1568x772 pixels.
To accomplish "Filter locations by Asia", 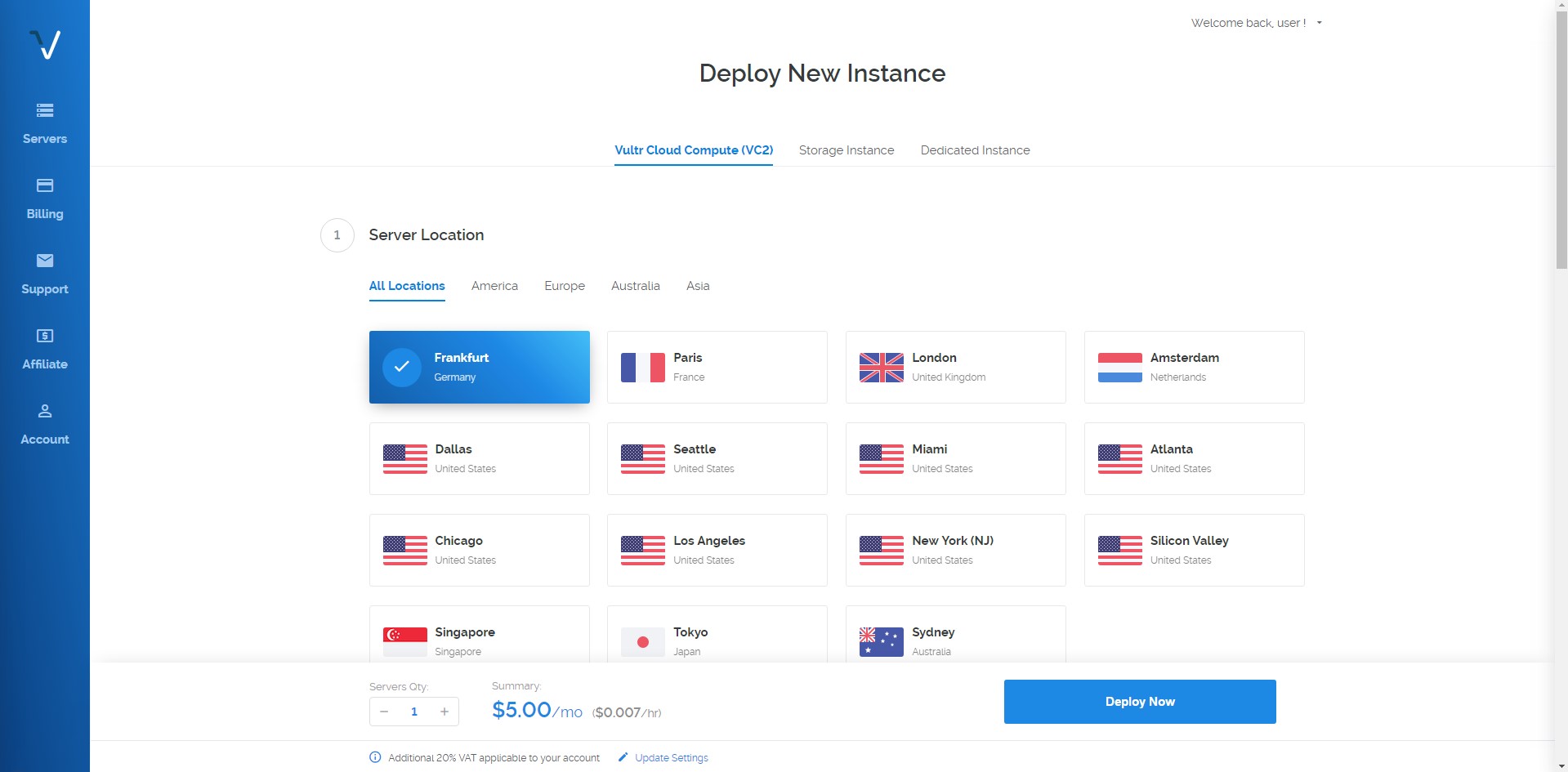I will click(698, 286).
